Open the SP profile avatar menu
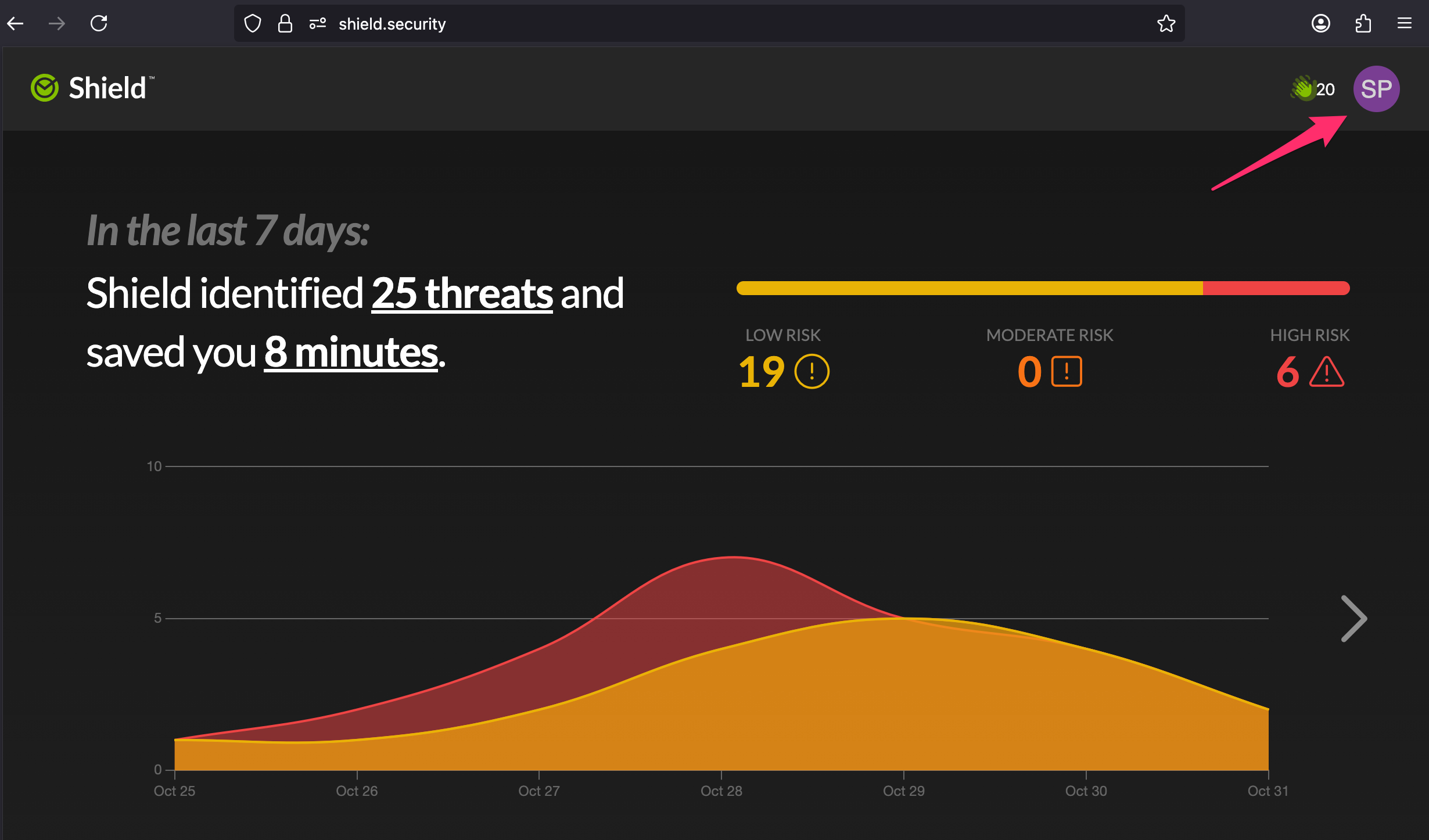 coord(1376,89)
